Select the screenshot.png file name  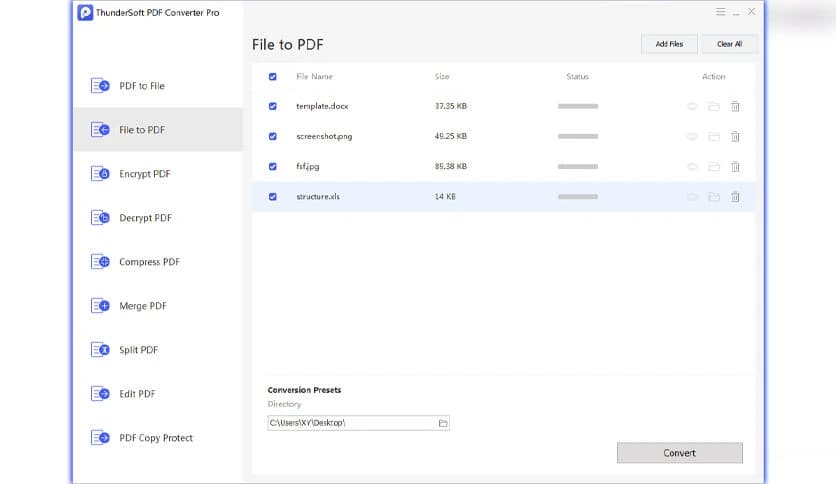click(324, 136)
